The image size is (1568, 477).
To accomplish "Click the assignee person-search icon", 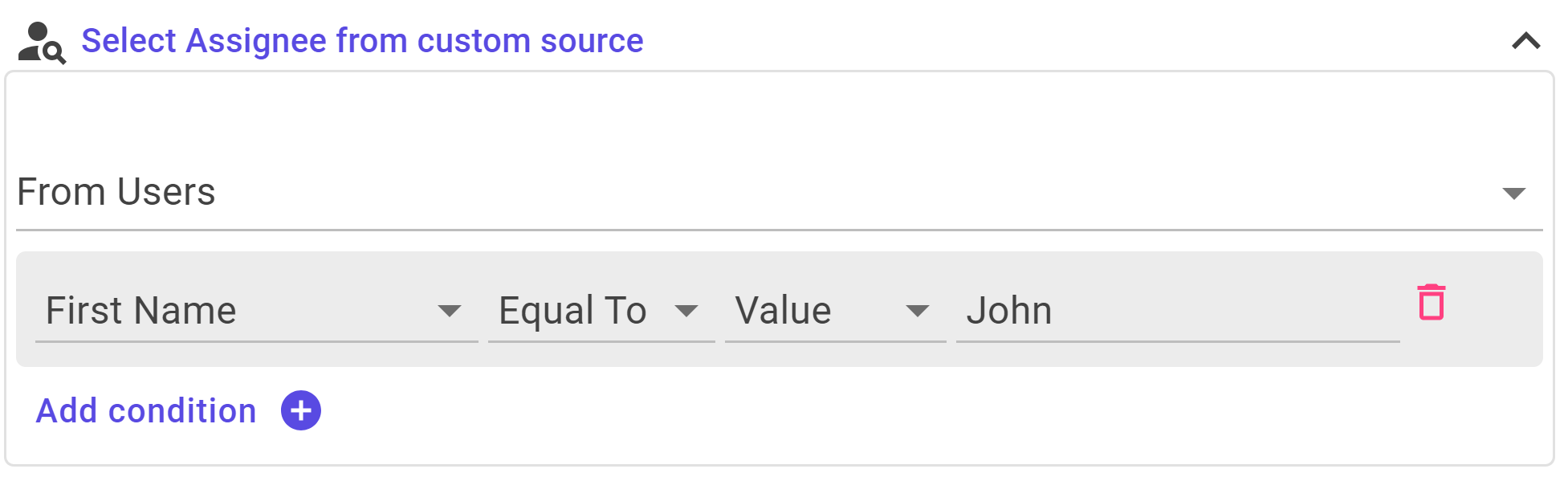I will (42, 43).
